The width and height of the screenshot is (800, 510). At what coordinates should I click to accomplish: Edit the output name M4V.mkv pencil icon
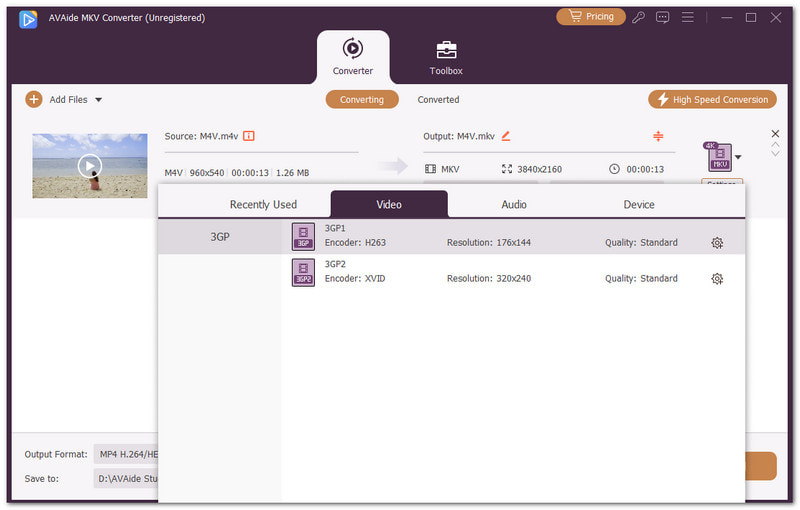click(506, 136)
